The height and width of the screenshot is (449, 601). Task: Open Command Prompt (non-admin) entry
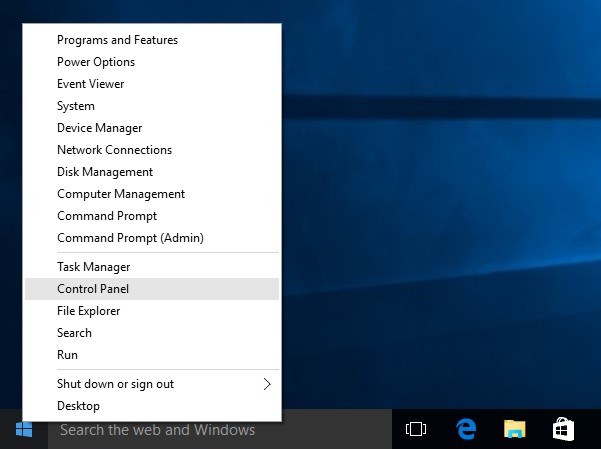point(152,215)
